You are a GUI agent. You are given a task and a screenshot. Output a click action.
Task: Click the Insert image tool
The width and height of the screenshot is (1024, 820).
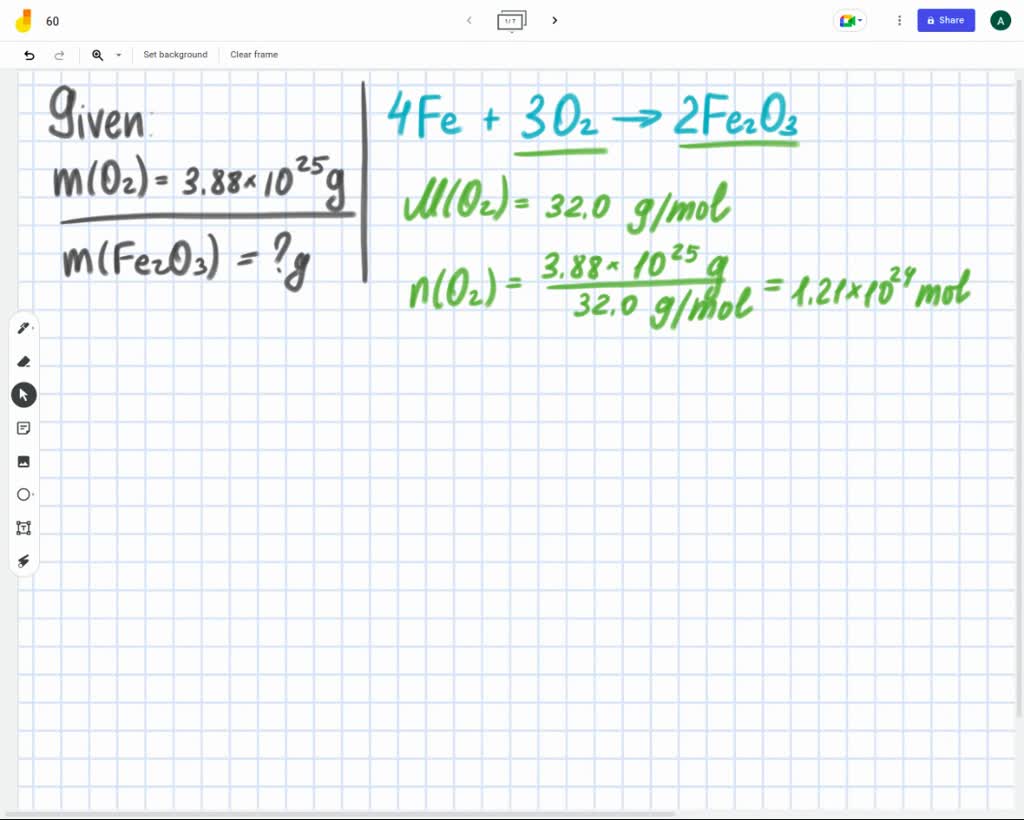pyautogui.click(x=23, y=461)
